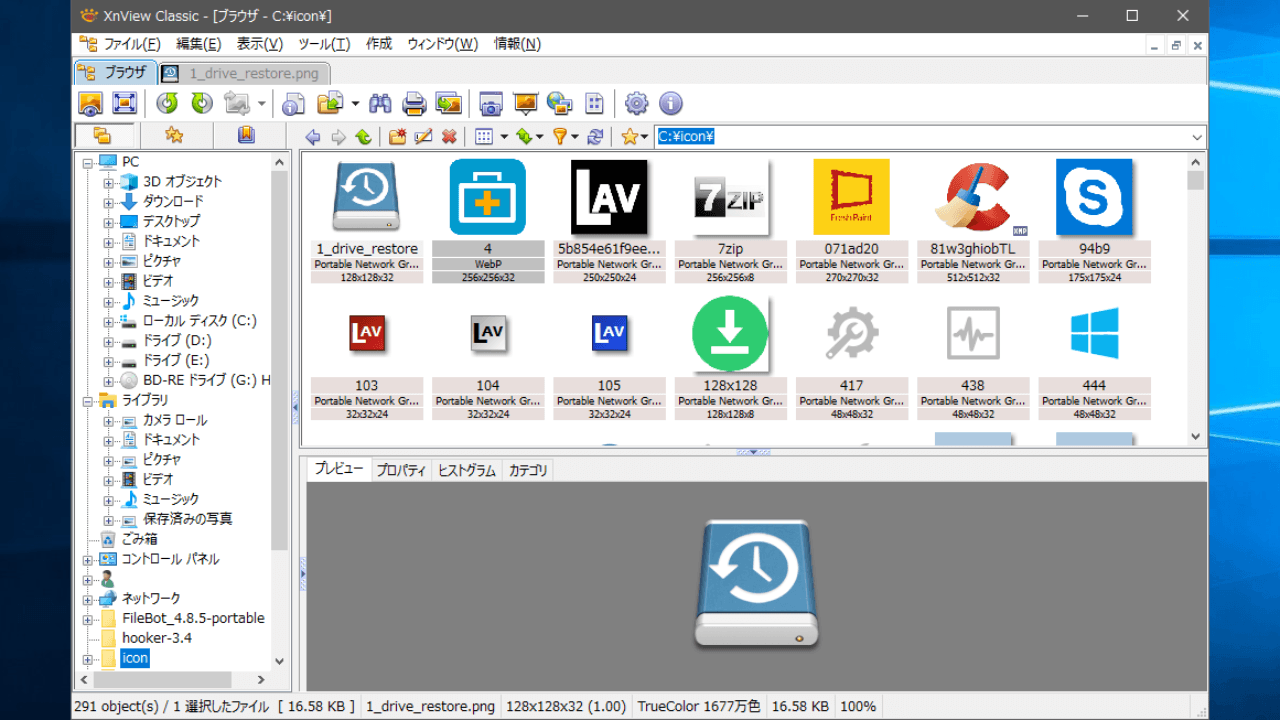Image resolution: width=1280 pixels, height=720 pixels.
Task: Switch to プロパティ tab
Action: [x=402, y=470]
